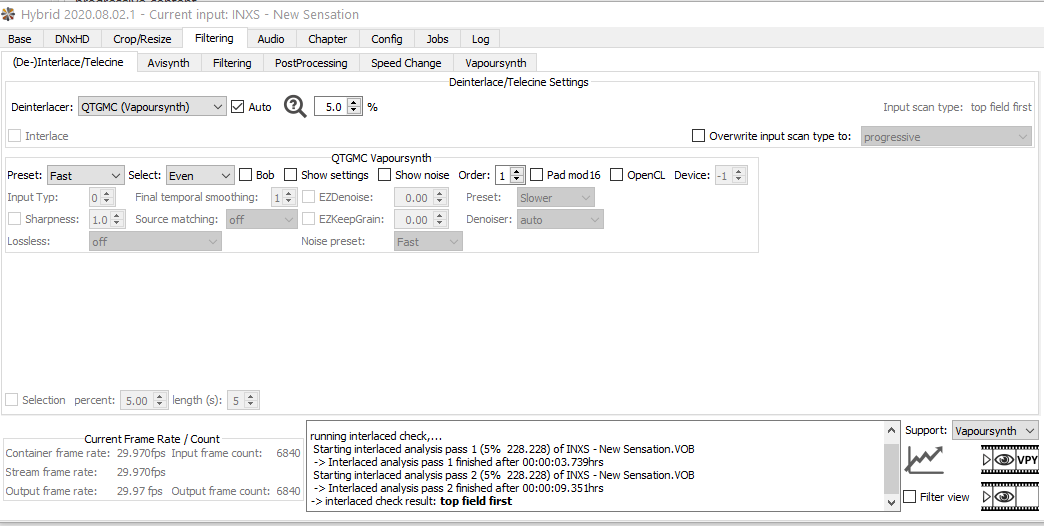The width and height of the screenshot is (1044, 526).
Task: Switch to the DNxHD tab
Action: 72,39
